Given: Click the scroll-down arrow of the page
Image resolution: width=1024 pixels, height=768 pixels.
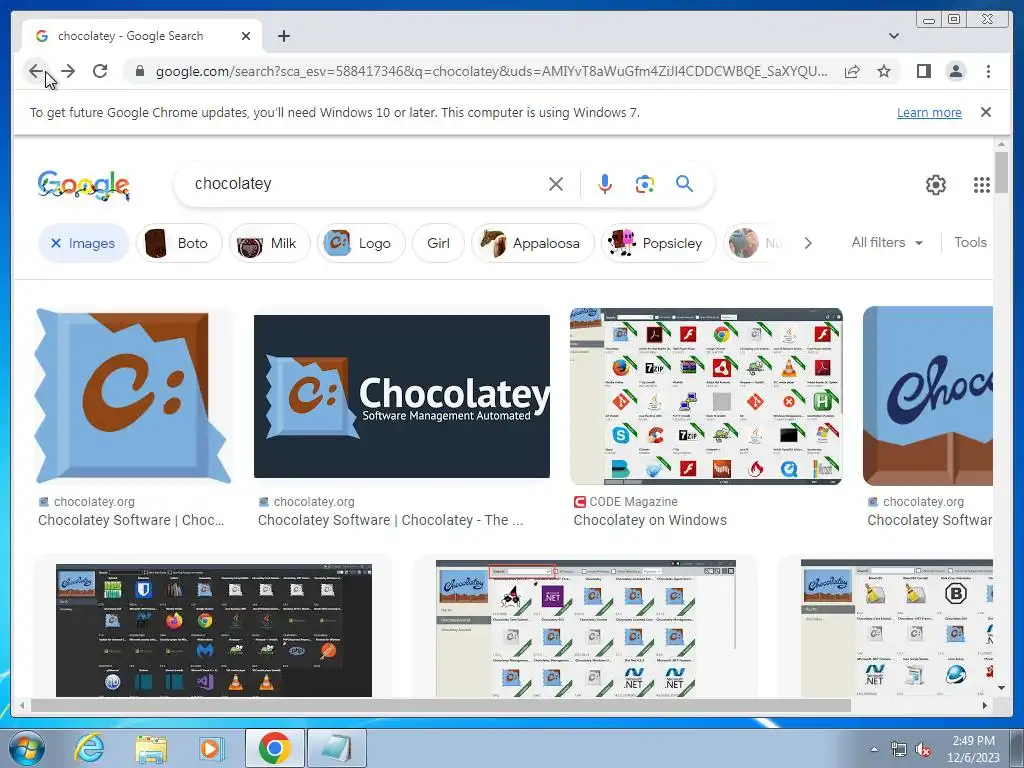Looking at the screenshot, I should pyautogui.click(x=1001, y=688).
